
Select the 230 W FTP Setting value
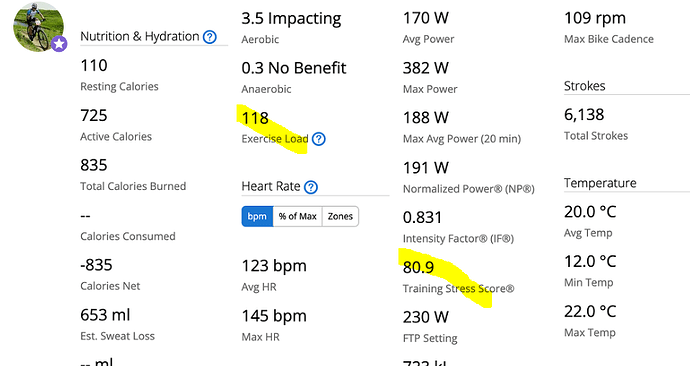[x=426, y=317]
